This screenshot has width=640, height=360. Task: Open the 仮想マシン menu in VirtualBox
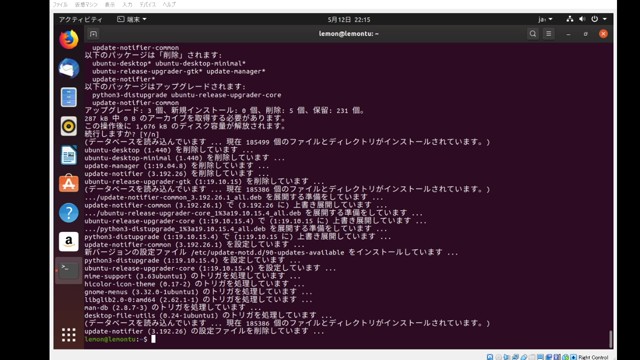click(x=86, y=4)
